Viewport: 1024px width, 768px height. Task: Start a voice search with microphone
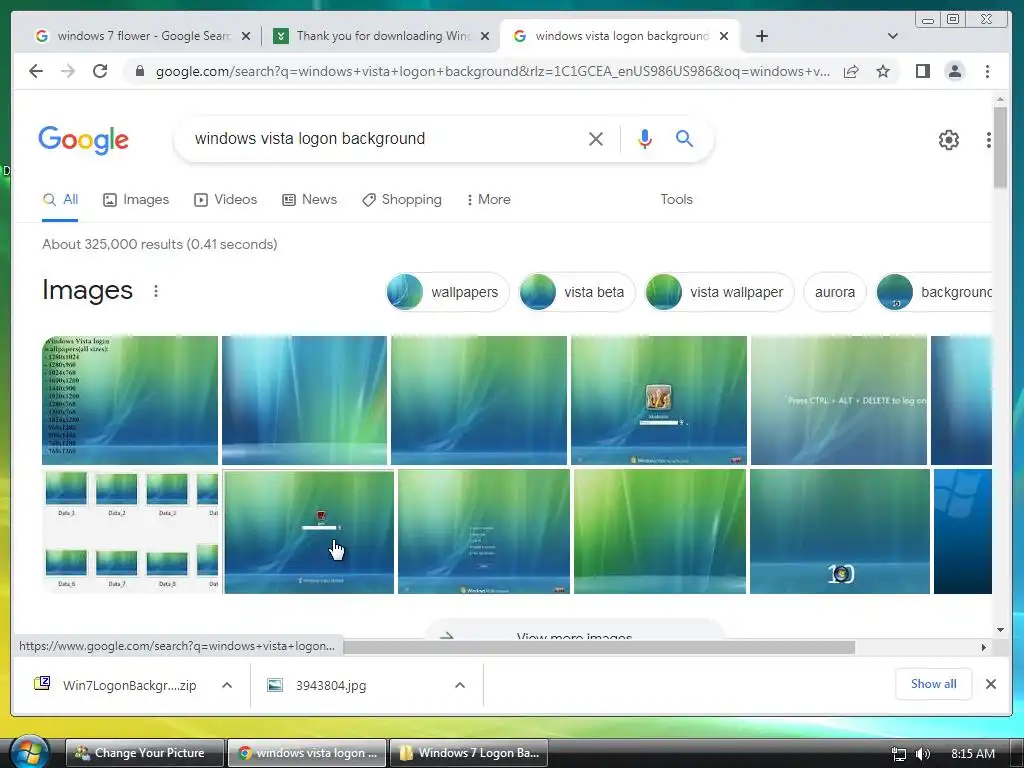click(645, 138)
